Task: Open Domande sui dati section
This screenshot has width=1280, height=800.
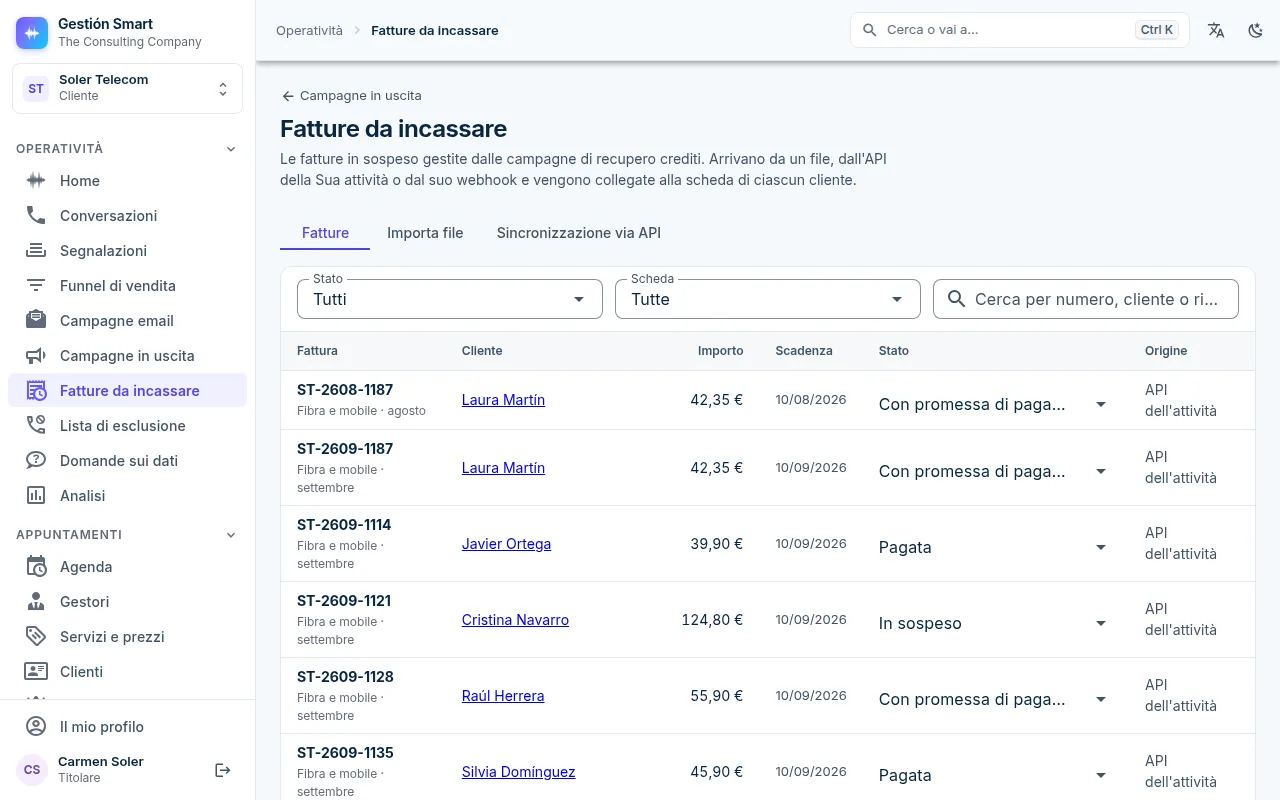Action: [127, 461]
